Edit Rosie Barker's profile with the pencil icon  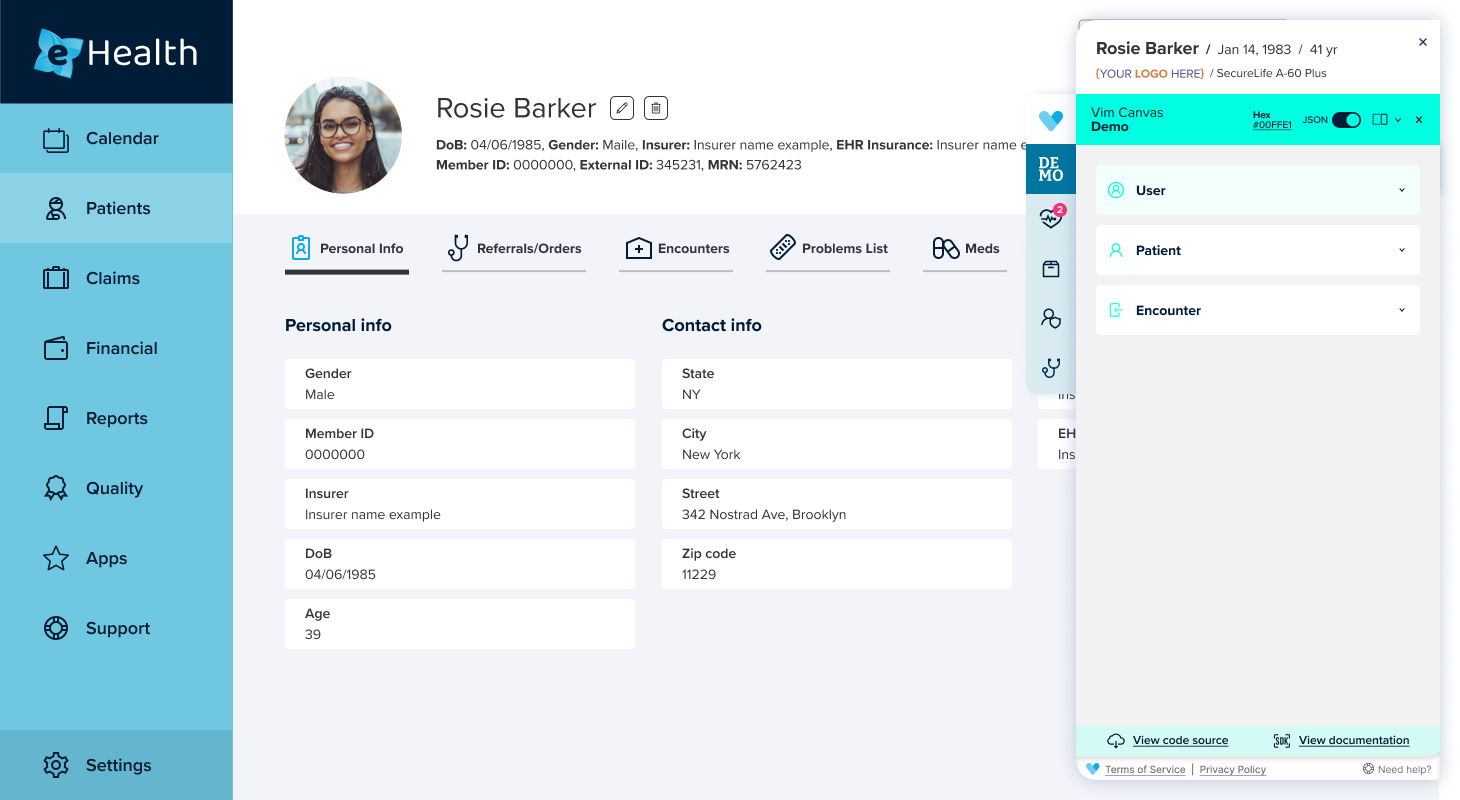[622, 108]
